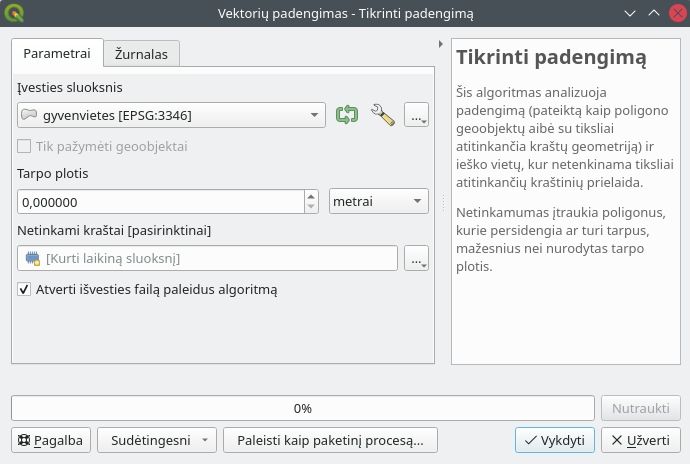Viewport: 690px width, 464px height.
Task: Browse input layer with the ellipsis button
Action: (416, 115)
